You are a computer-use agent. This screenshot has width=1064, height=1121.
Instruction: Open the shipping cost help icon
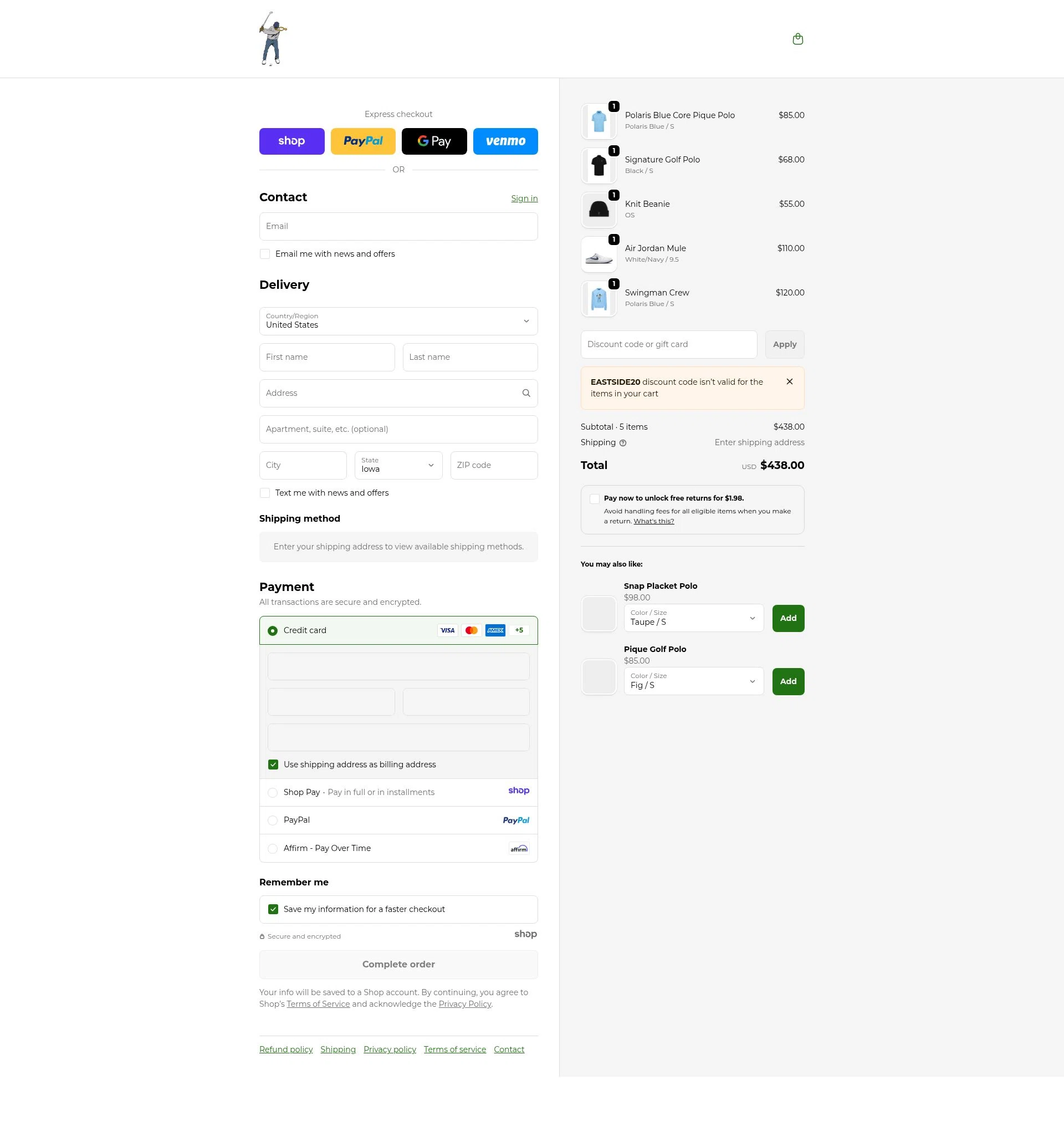[623, 442]
